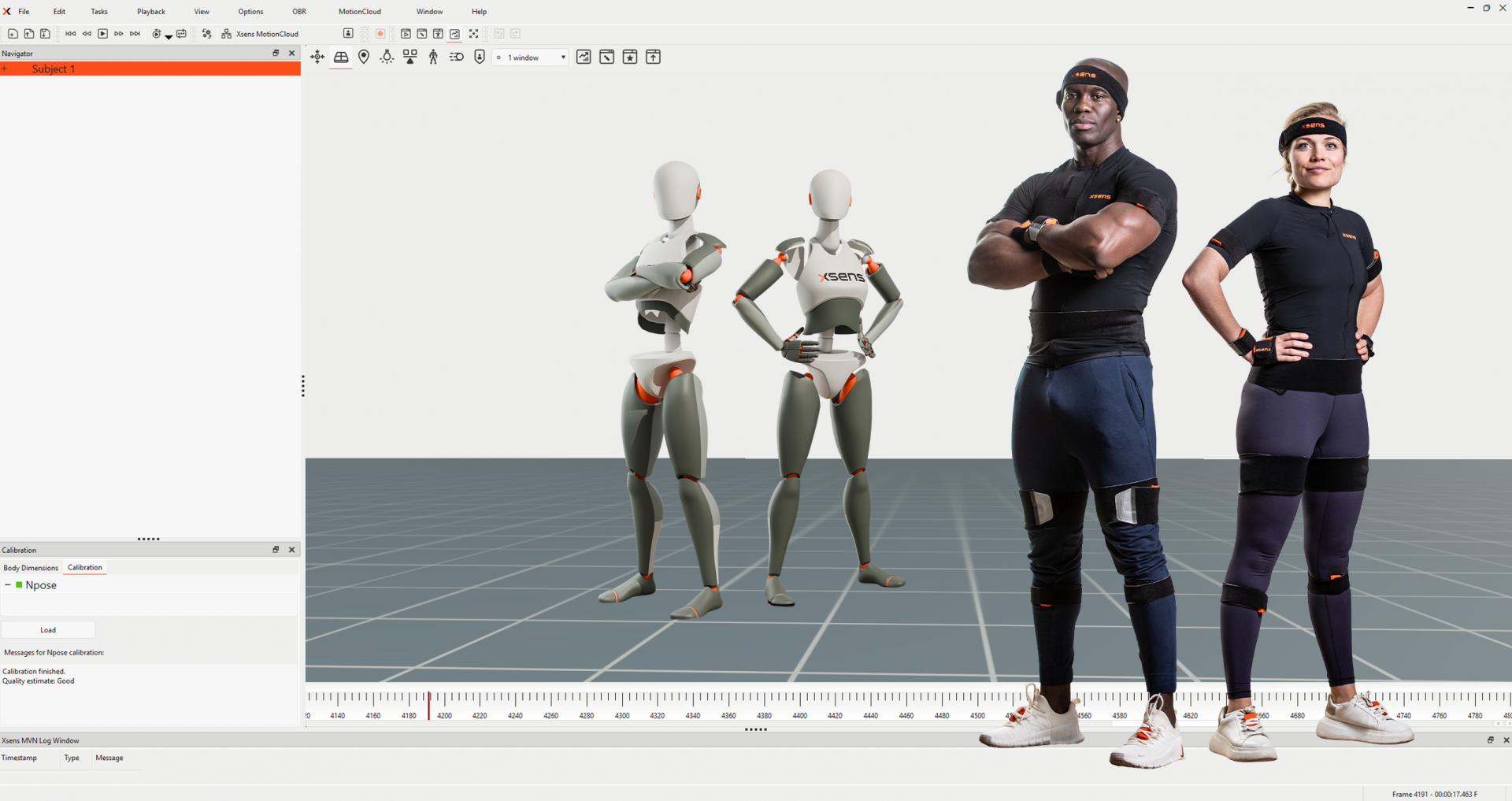Click the light bulb icon in viewport toolbar
This screenshot has height=801, width=1512.
tap(387, 57)
